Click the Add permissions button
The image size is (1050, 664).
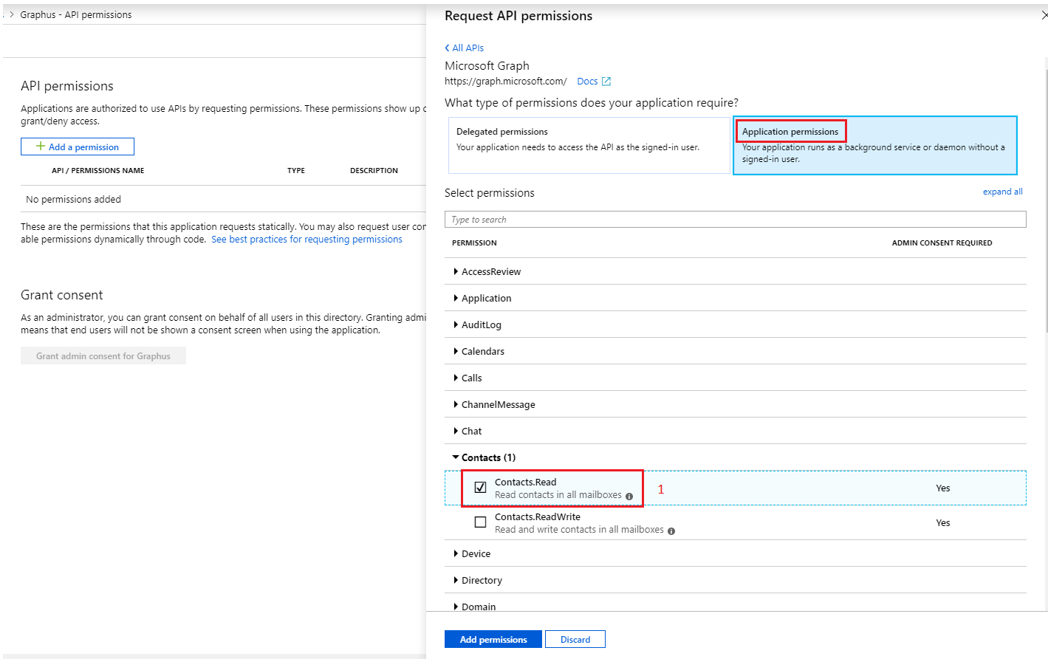click(x=493, y=639)
